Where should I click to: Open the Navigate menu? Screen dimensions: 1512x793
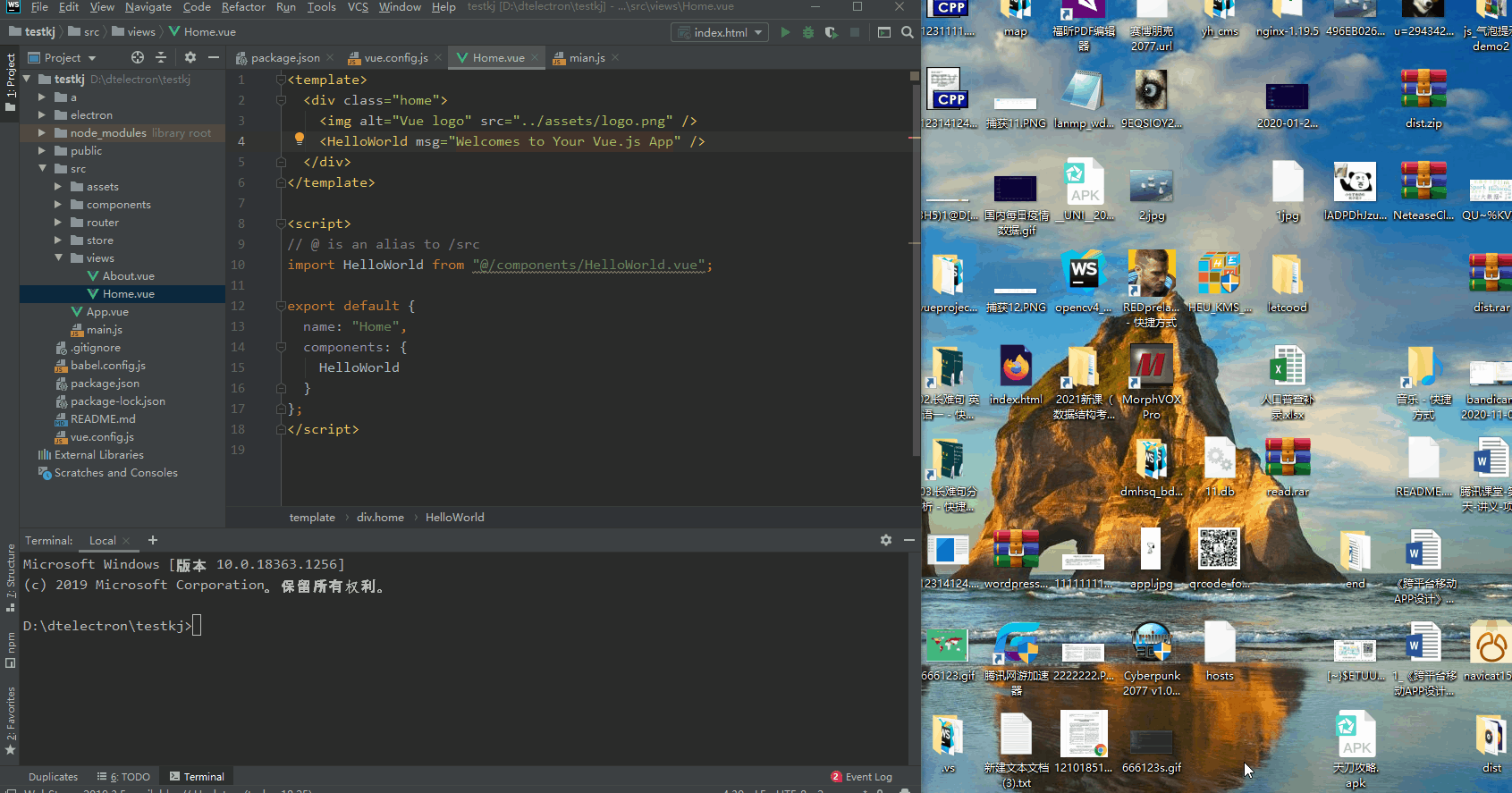(148, 7)
